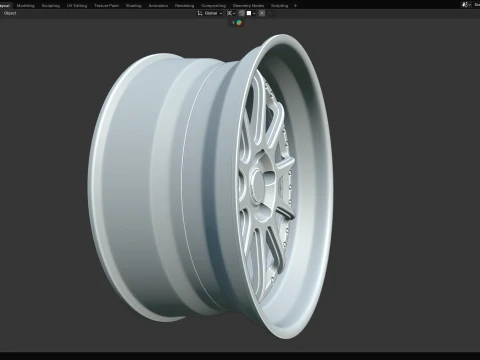Image resolution: width=480 pixels, height=360 pixels.
Task: Open the Compositing workspace tab
Action: [213, 6]
